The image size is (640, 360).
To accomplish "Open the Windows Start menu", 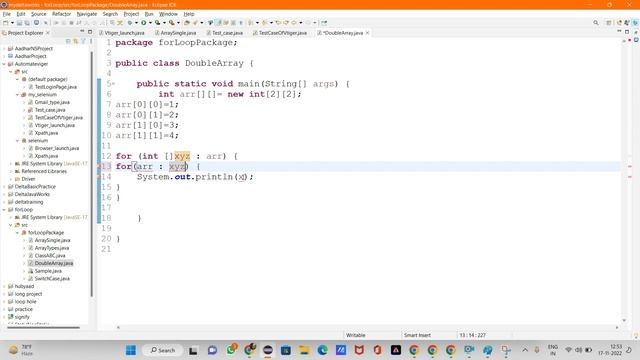I will (131, 350).
